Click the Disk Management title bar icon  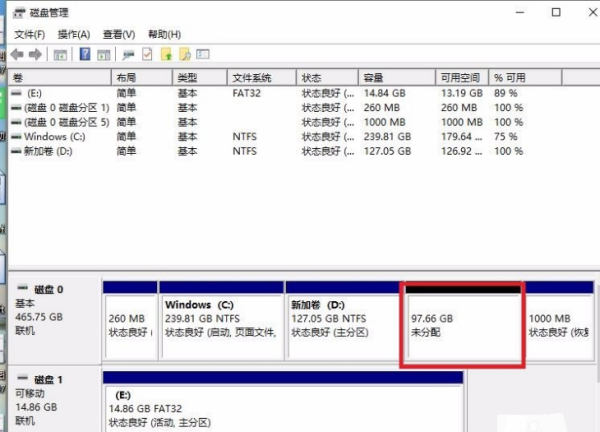pos(19,13)
